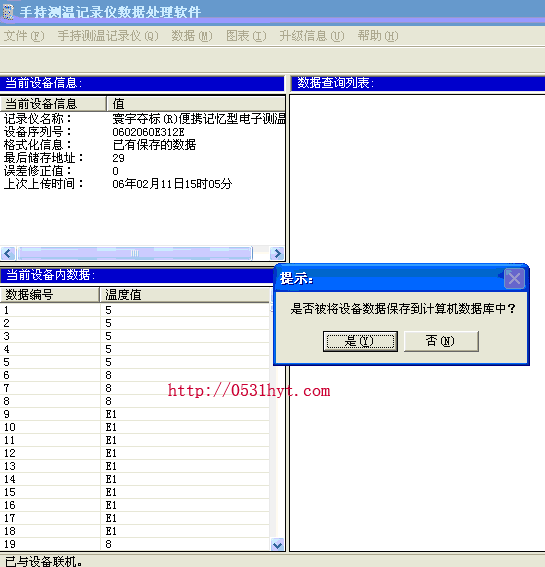Open the 文件(F) menu

tap(24, 36)
